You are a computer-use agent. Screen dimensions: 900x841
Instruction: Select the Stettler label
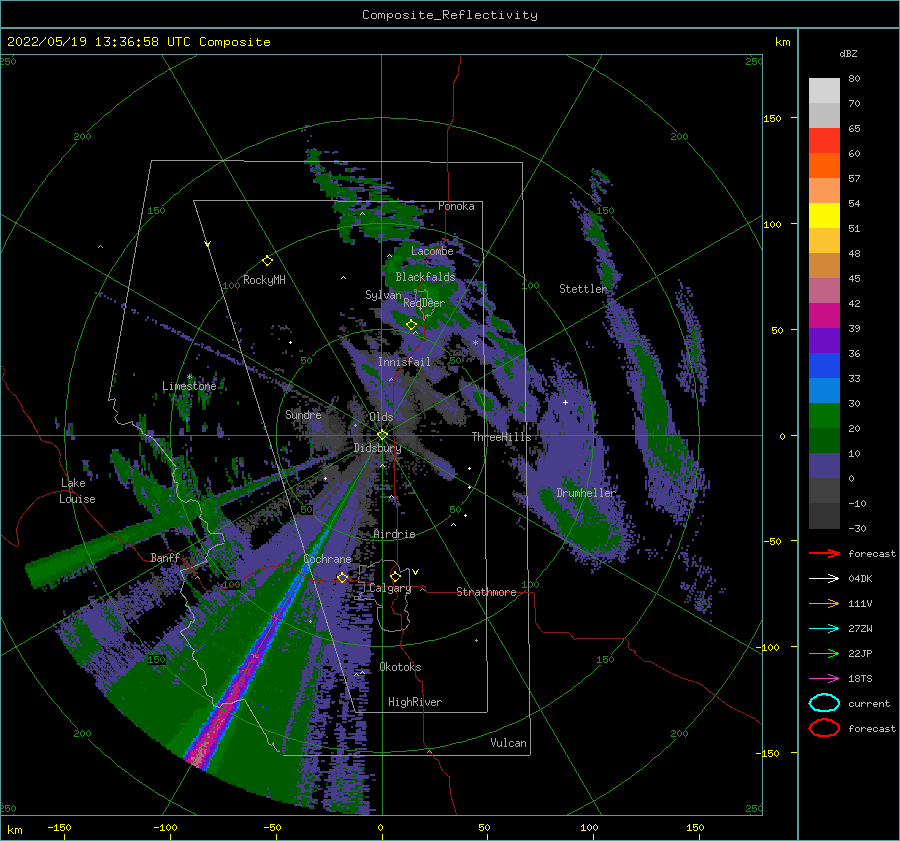583,289
